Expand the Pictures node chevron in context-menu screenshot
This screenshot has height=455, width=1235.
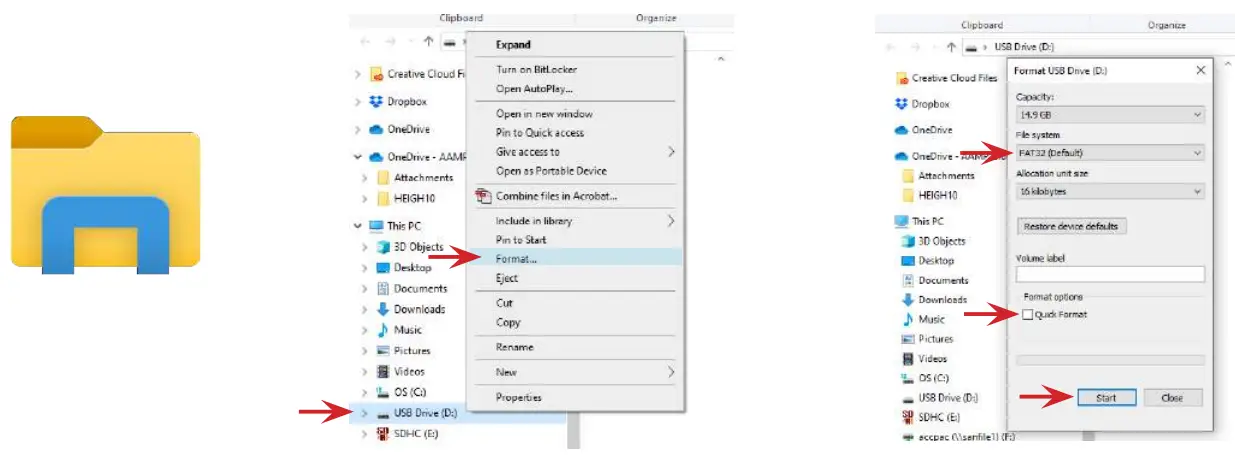point(366,351)
